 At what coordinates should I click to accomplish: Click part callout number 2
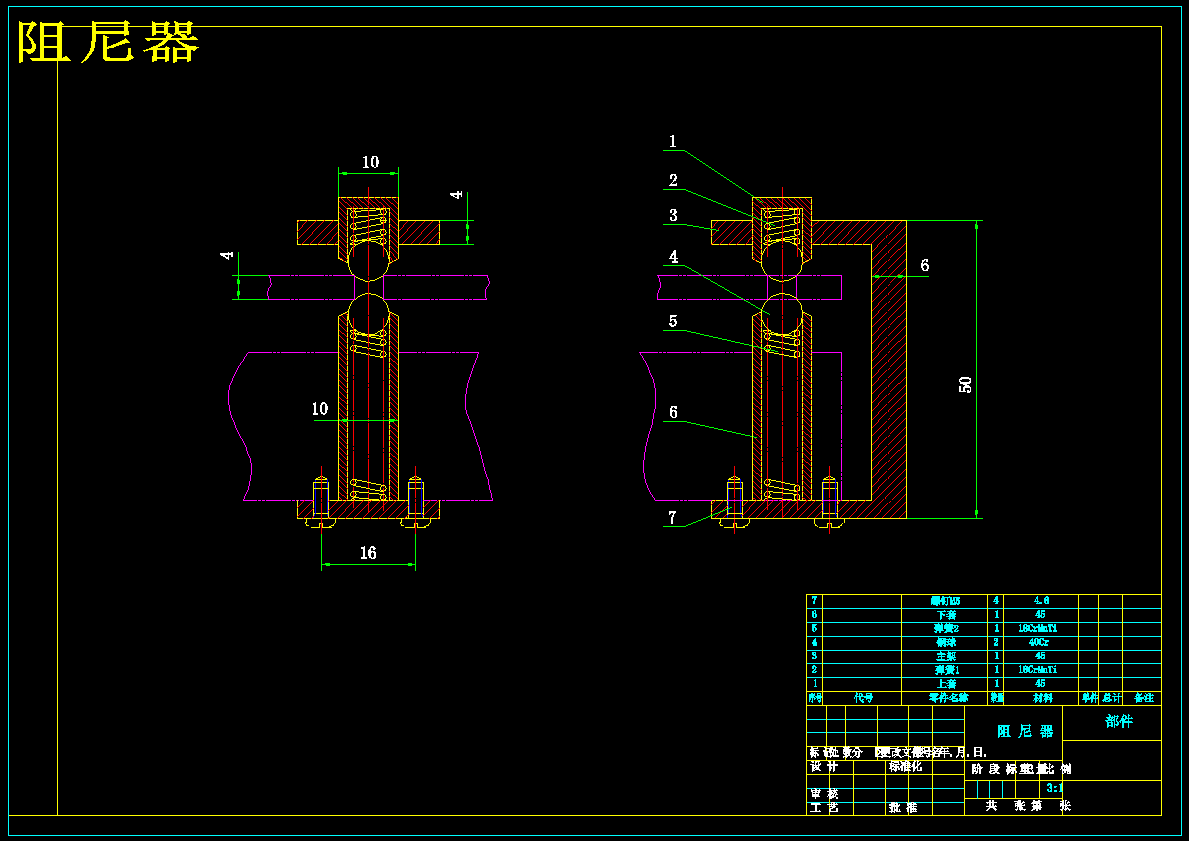673,180
